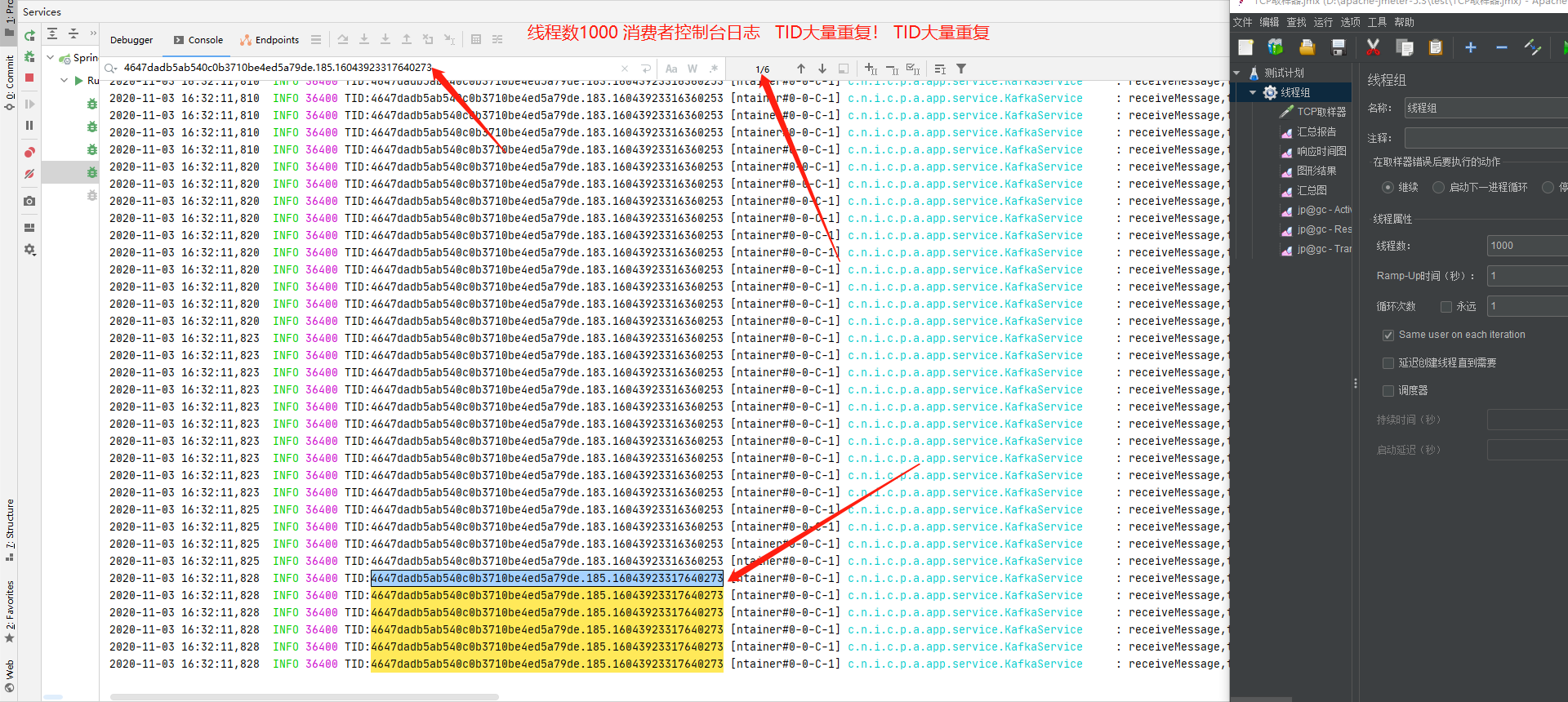The height and width of the screenshot is (702, 1568).
Task: Click Expand All in Services tree toolbar
Action: [x=52, y=33]
